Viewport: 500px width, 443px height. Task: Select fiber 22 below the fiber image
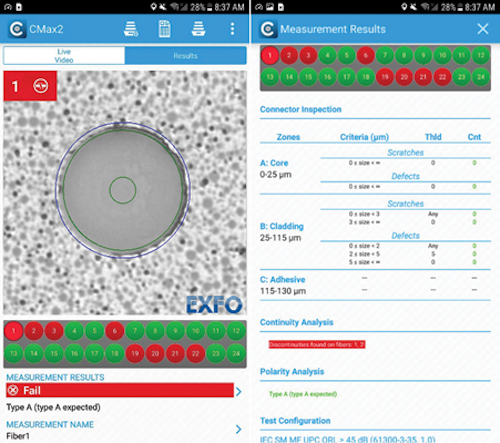coord(196,353)
